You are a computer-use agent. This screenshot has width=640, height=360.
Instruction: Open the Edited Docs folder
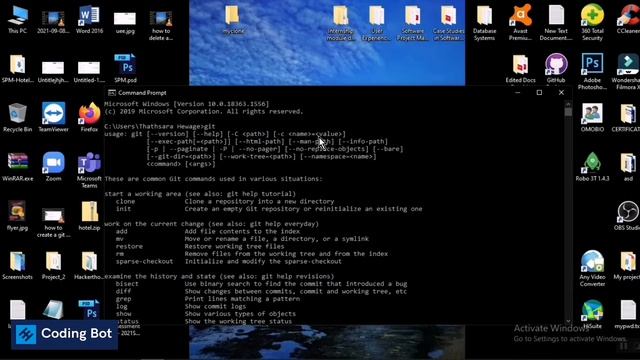[520, 69]
